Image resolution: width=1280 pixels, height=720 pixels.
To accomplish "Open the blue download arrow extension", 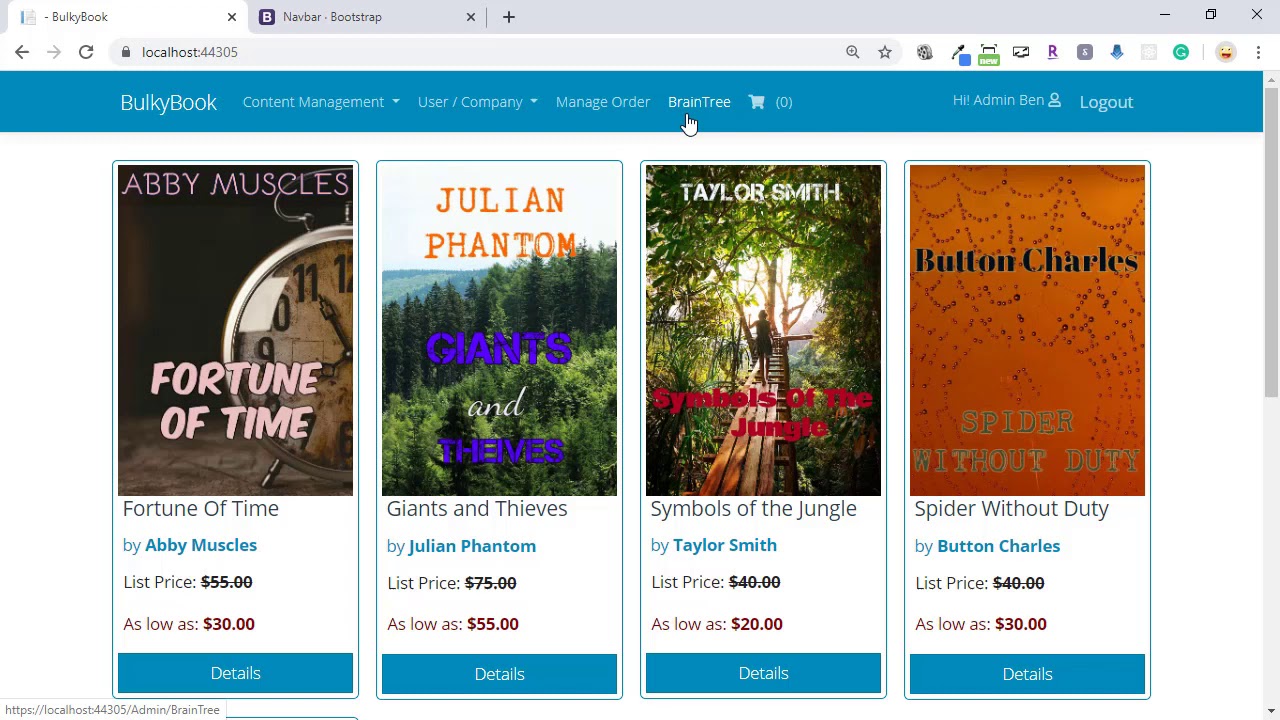I will (1117, 52).
